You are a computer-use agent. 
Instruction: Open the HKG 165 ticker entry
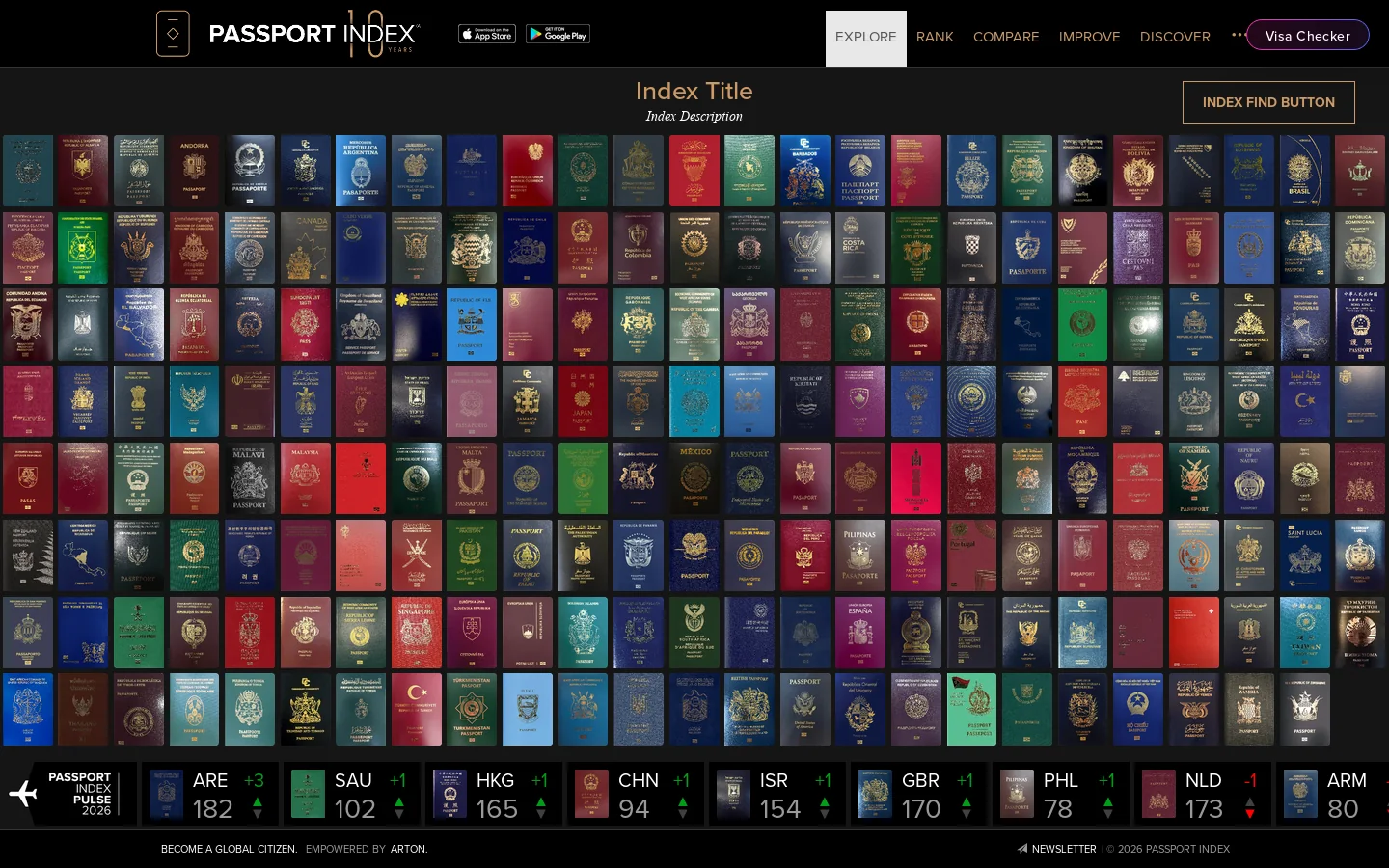(494, 795)
